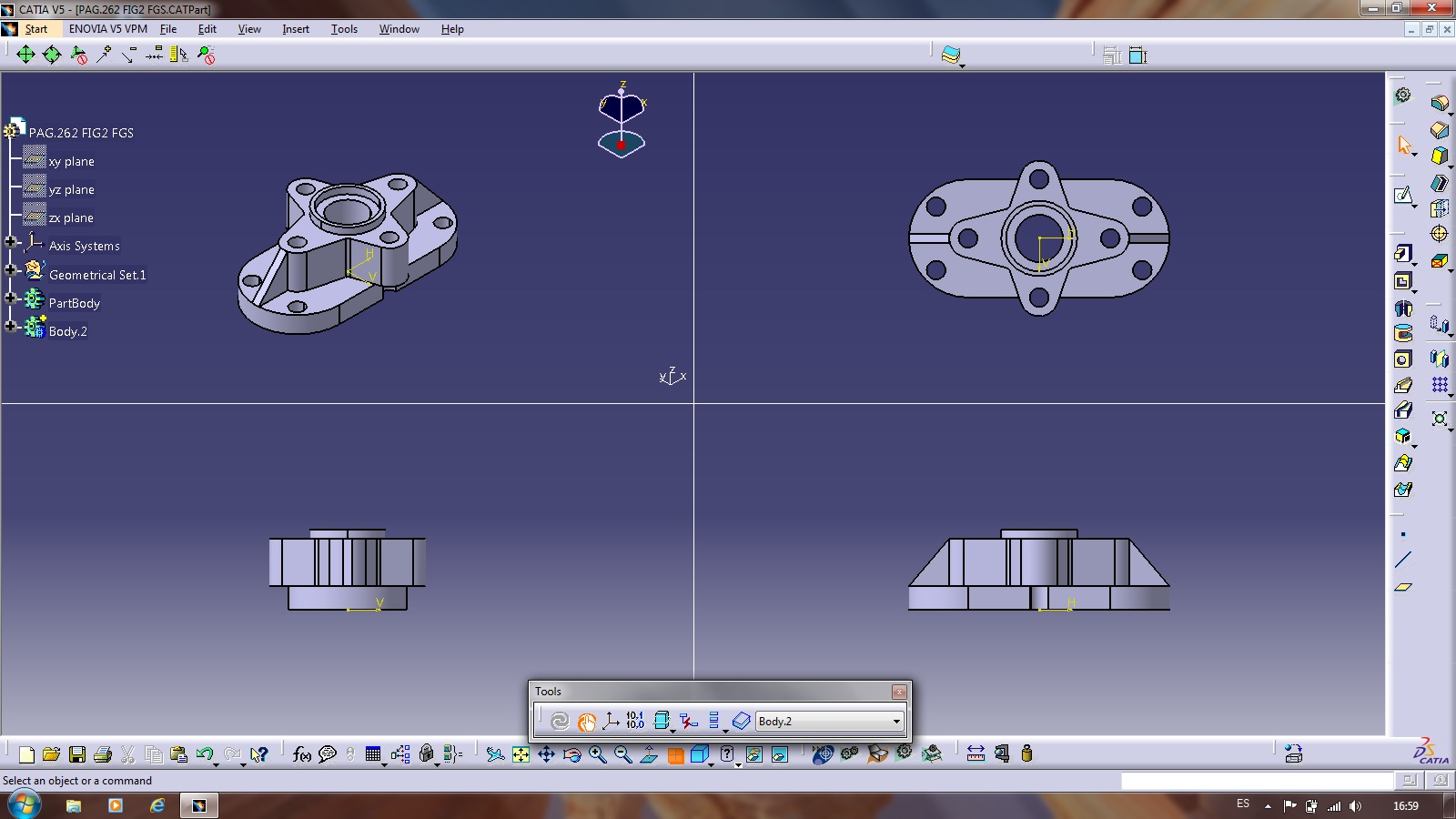
Task: Open the Sketcher tool
Action: pyautogui.click(x=1403, y=196)
